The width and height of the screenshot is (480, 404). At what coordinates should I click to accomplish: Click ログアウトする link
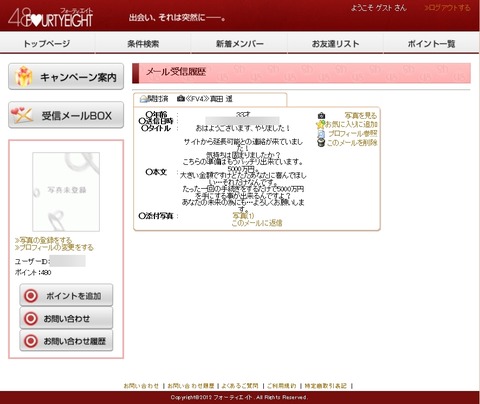coord(447,8)
